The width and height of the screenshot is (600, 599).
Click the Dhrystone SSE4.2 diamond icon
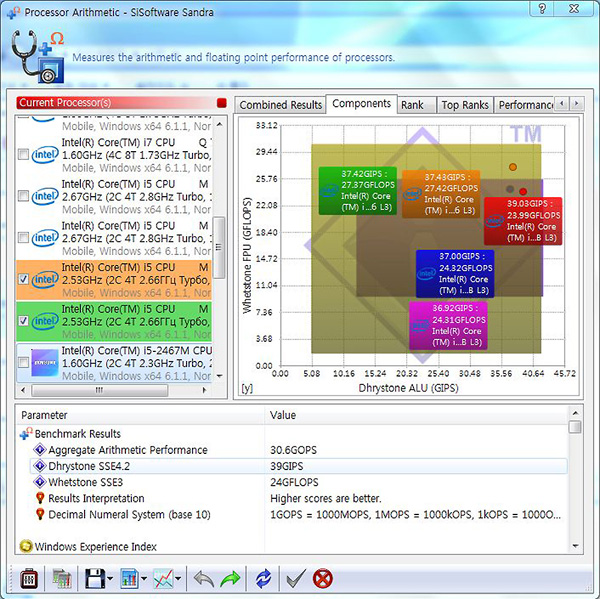(39, 465)
